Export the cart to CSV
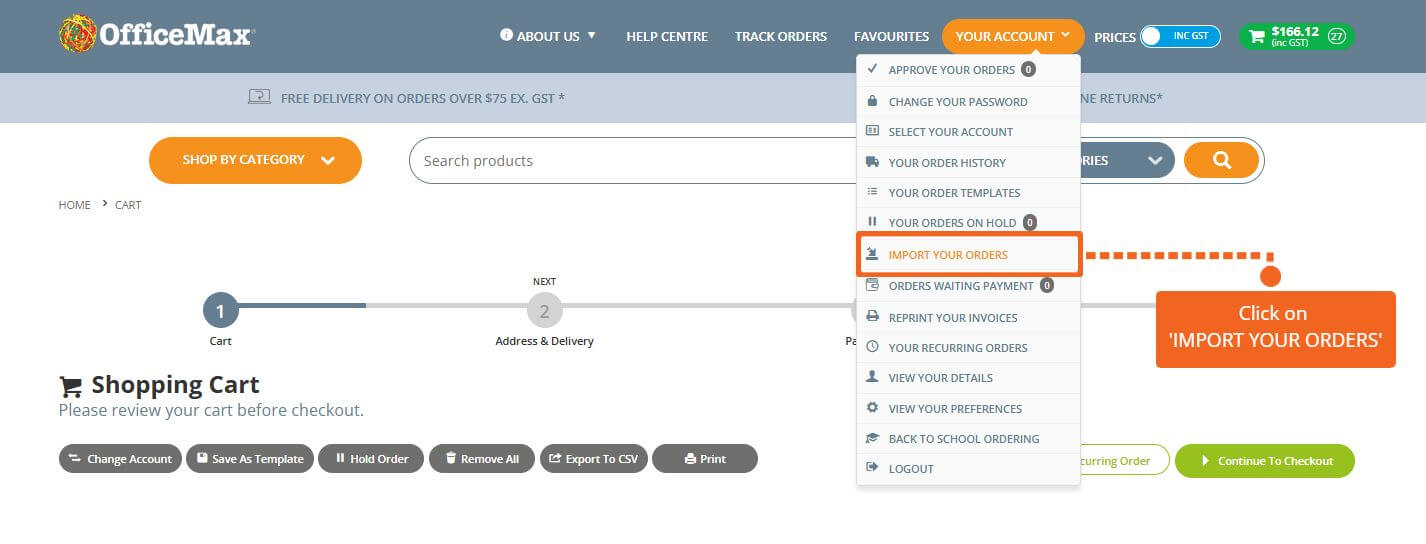This screenshot has width=1426, height=544. pyautogui.click(x=594, y=459)
